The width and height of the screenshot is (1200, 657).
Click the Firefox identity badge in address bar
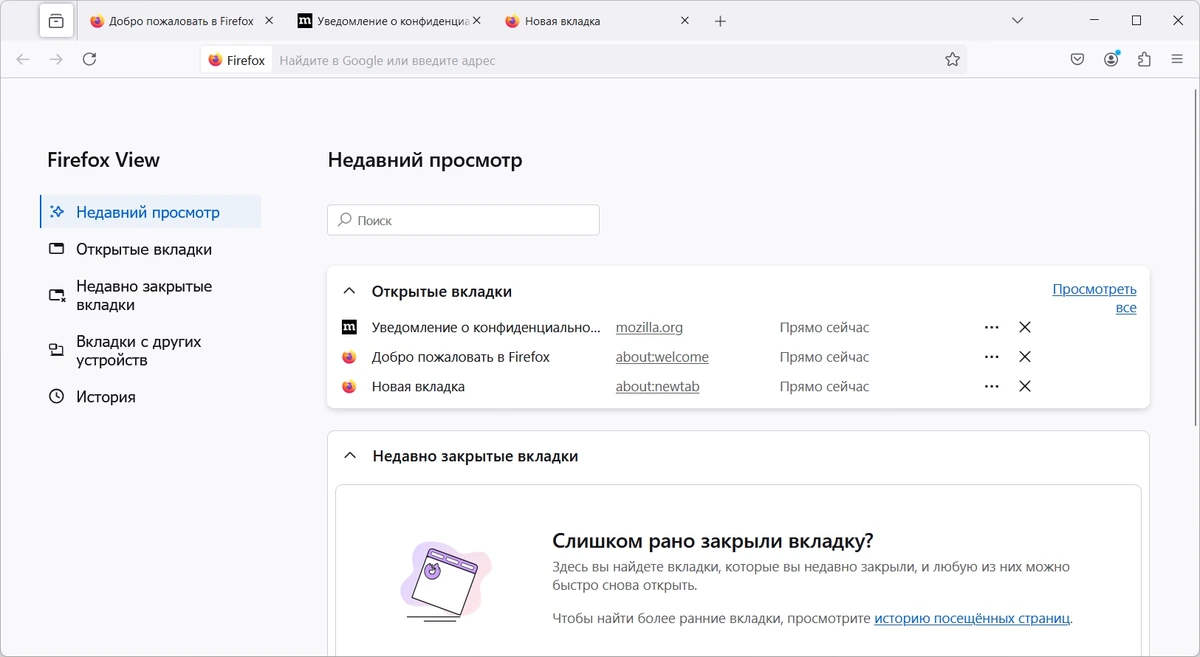point(237,60)
